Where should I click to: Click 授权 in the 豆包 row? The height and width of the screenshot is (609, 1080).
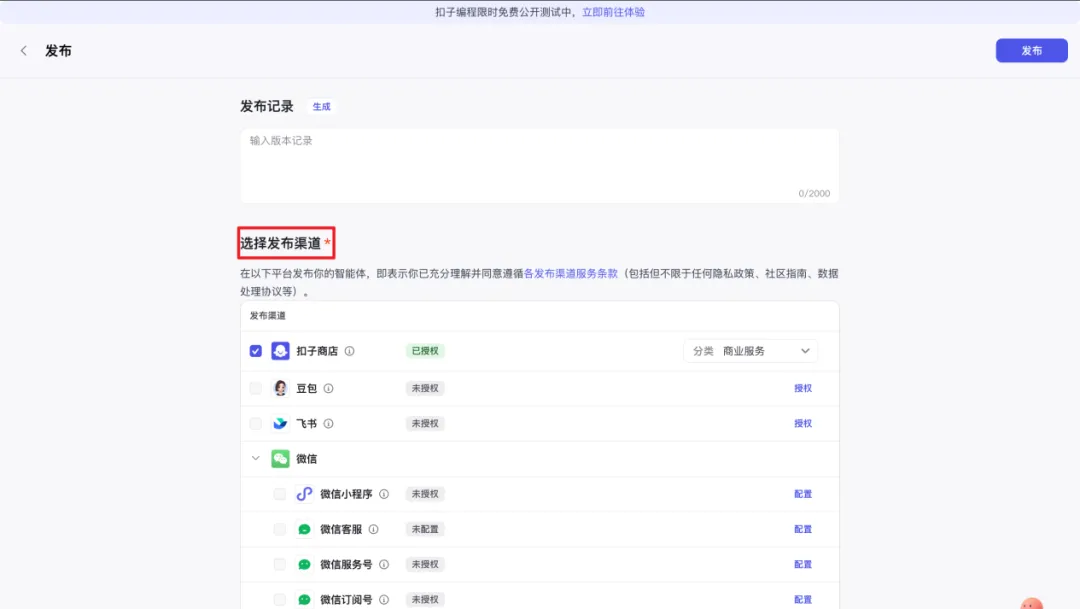pos(802,388)
